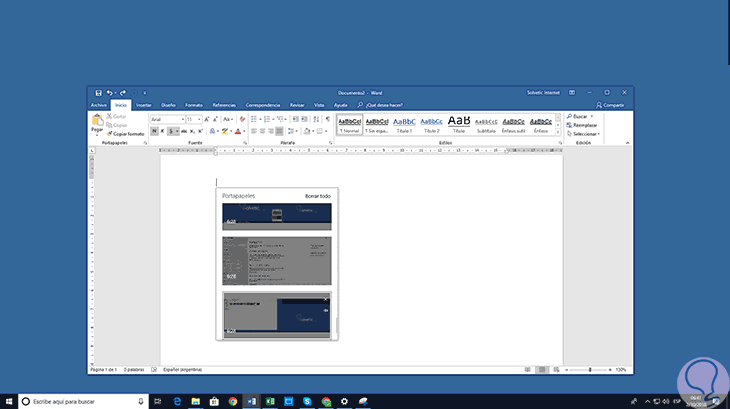Open the Arial font name dropdown
Screen dimensions: 730x409
(x=182, y=120)
